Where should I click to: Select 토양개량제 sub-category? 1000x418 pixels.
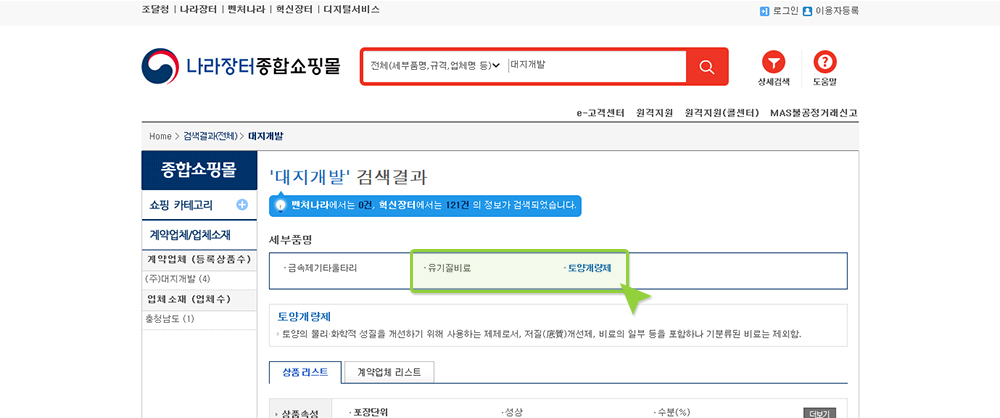(588, 268)
